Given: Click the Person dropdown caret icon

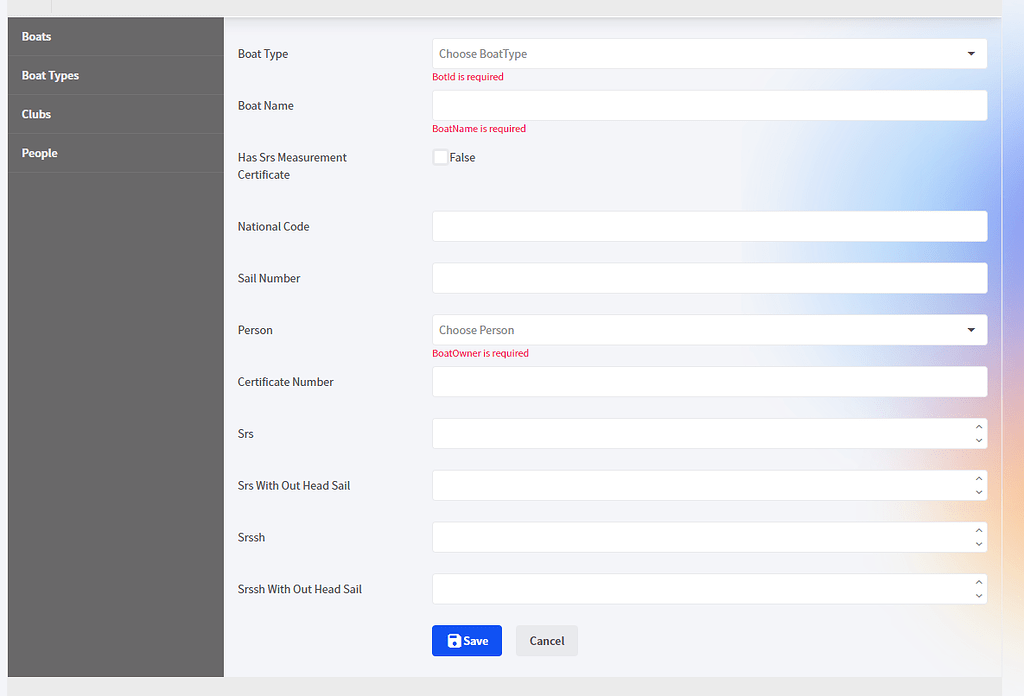Looking at the screenshot, I should (x=970, y=329).
